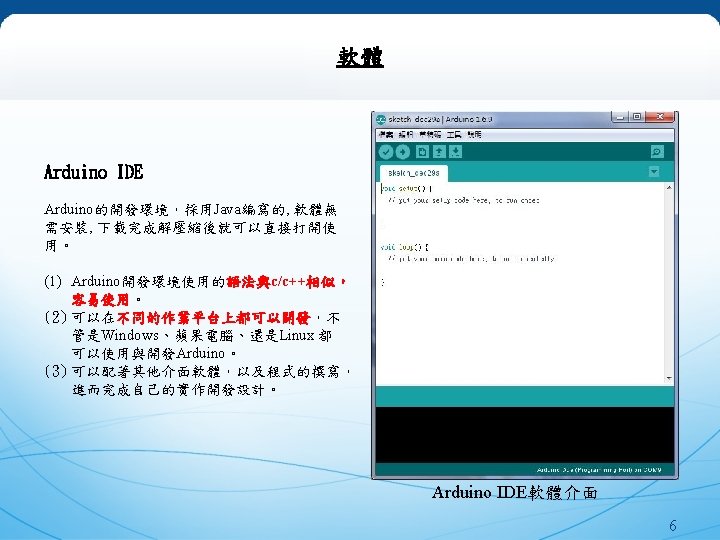720x540 pixels.
Task: Click the caption 'Arduino IDE軟體介面'
Action: 515,493
